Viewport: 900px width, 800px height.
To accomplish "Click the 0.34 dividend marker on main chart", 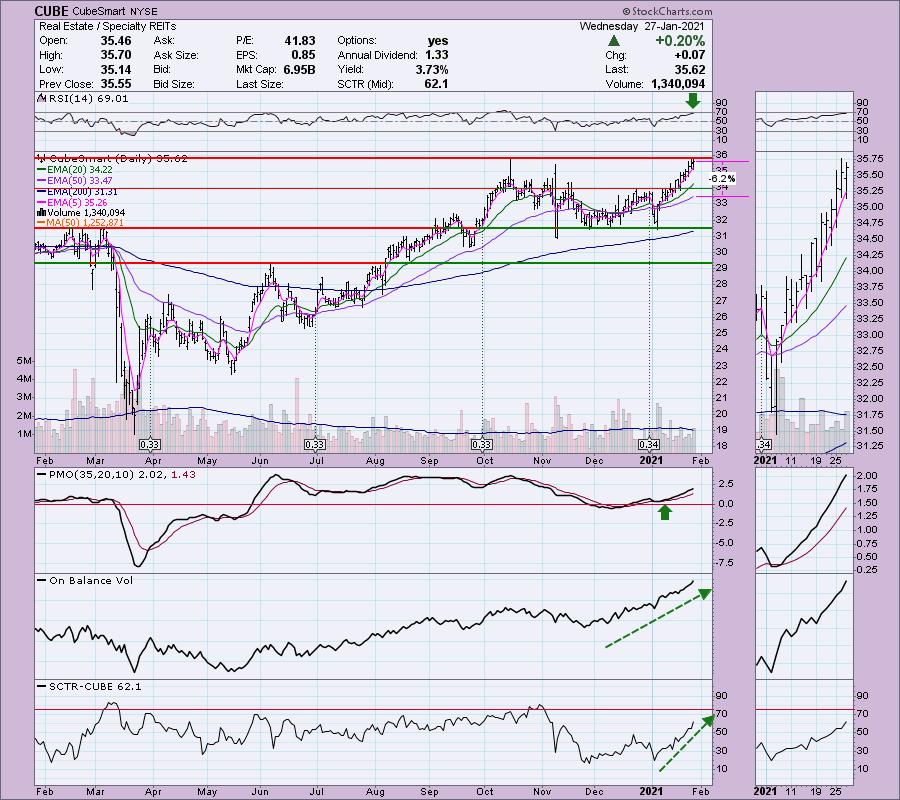I will pos(649,444).
